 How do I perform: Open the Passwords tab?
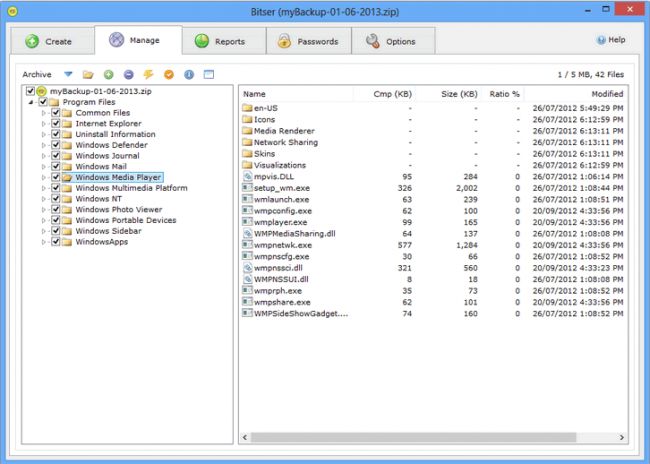309,41
